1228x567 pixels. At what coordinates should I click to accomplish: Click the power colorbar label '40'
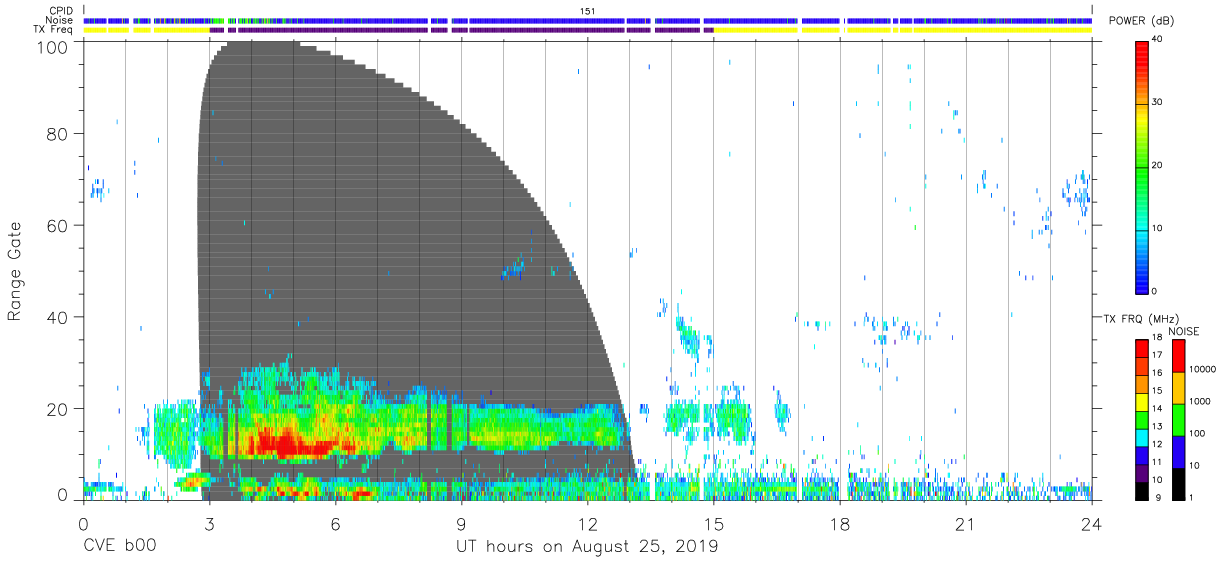coord(1157,40)
